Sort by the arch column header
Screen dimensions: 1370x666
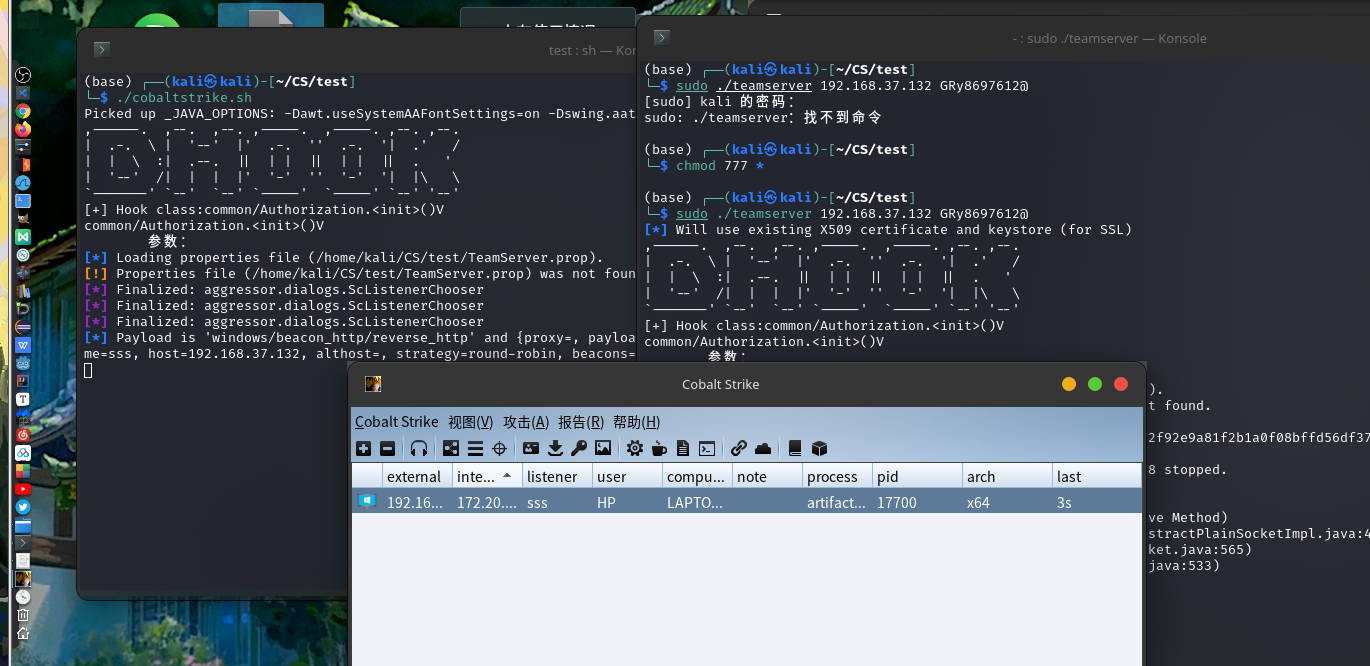click(1007, 476)
